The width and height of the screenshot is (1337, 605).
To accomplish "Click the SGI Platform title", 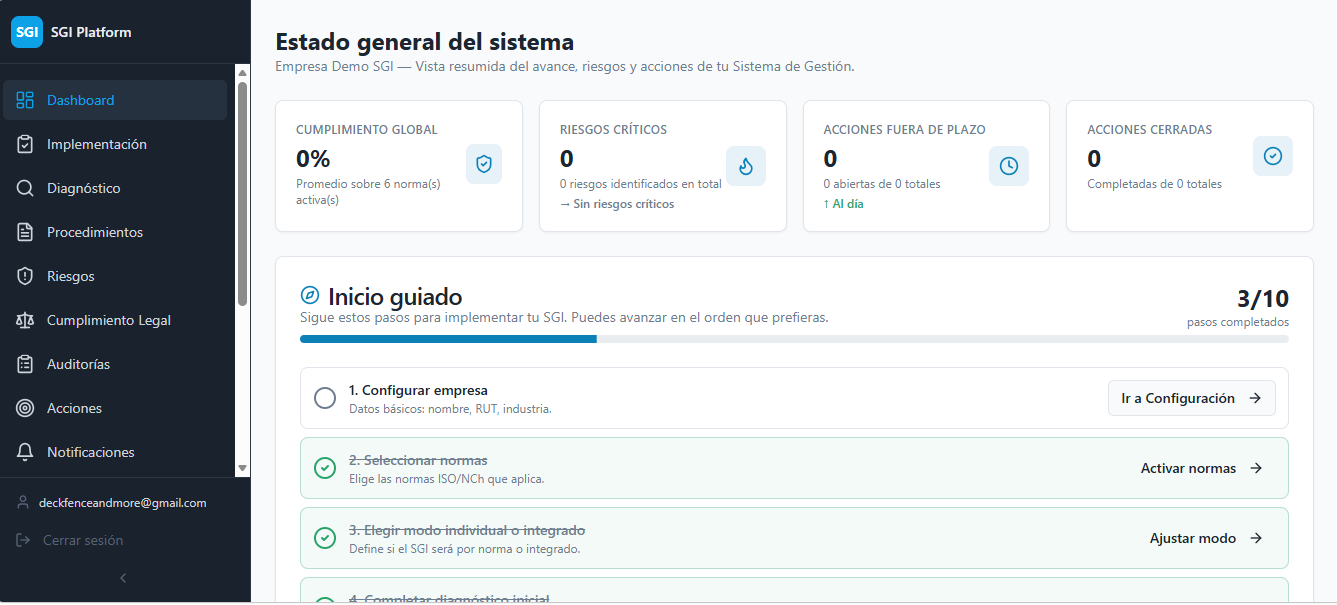I will (91, 32).
